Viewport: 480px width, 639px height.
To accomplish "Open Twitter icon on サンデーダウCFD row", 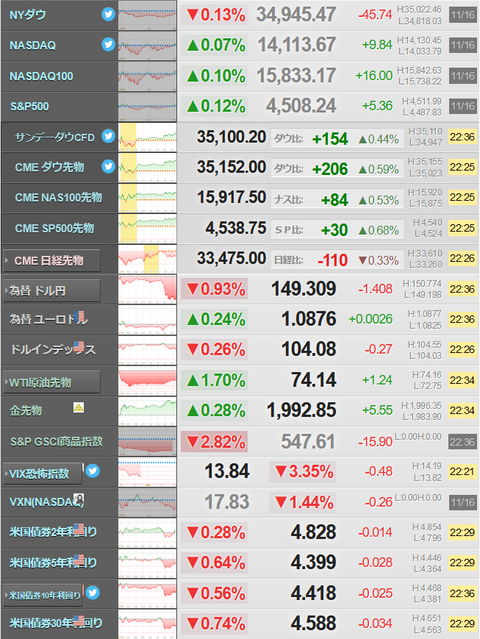I will (108, 136).
